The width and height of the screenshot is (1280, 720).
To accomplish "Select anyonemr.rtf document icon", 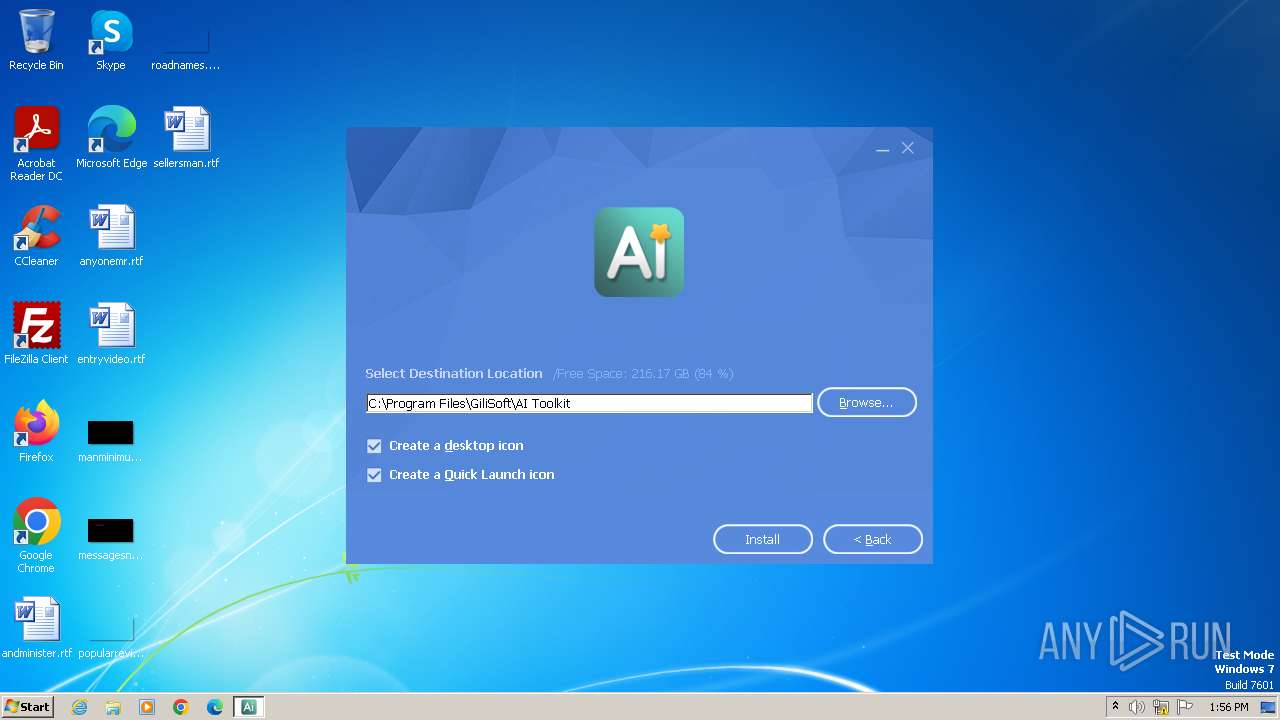I will [x=111, y=236].
